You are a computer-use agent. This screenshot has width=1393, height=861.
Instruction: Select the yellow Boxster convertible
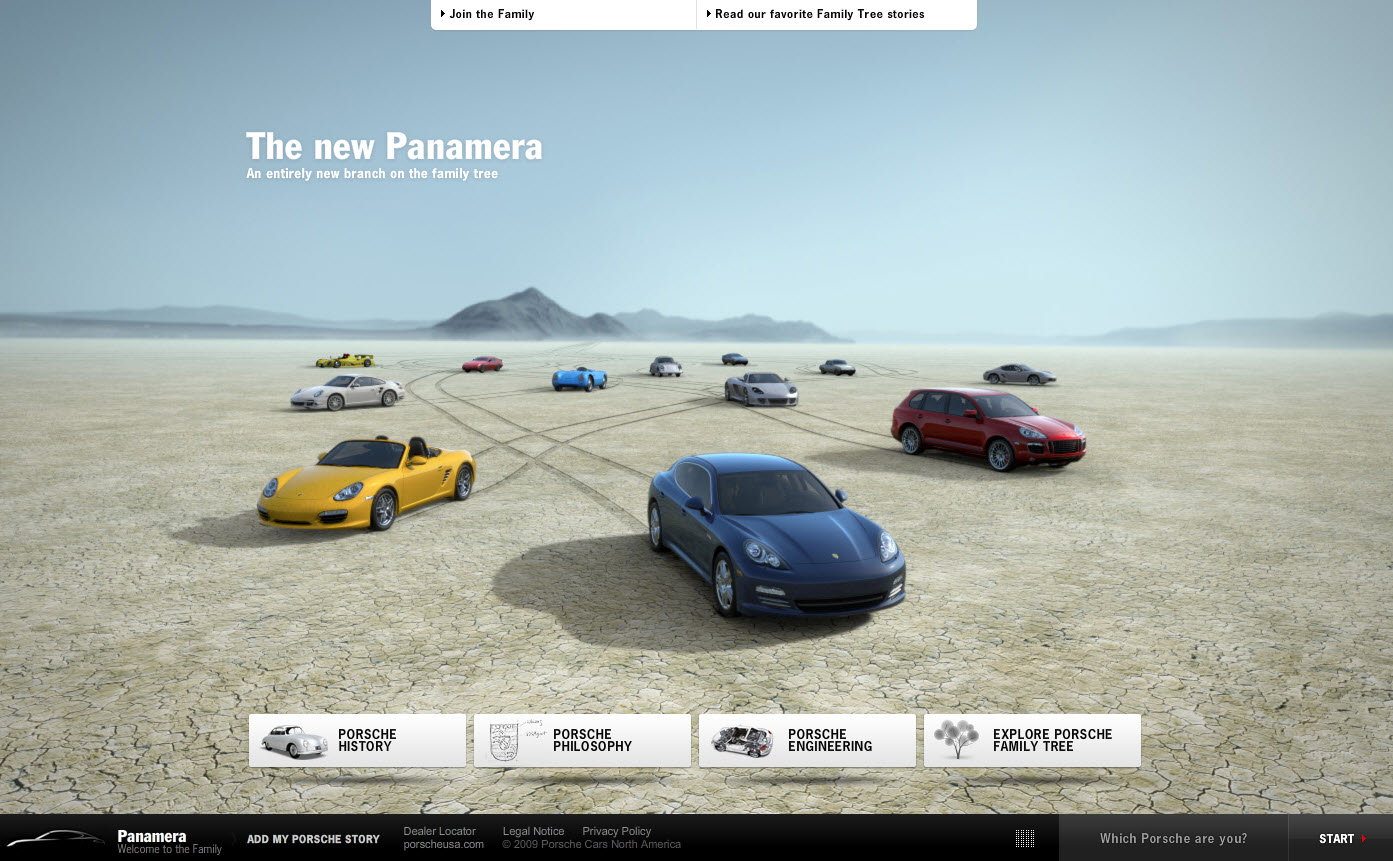[x=366, y=482]
